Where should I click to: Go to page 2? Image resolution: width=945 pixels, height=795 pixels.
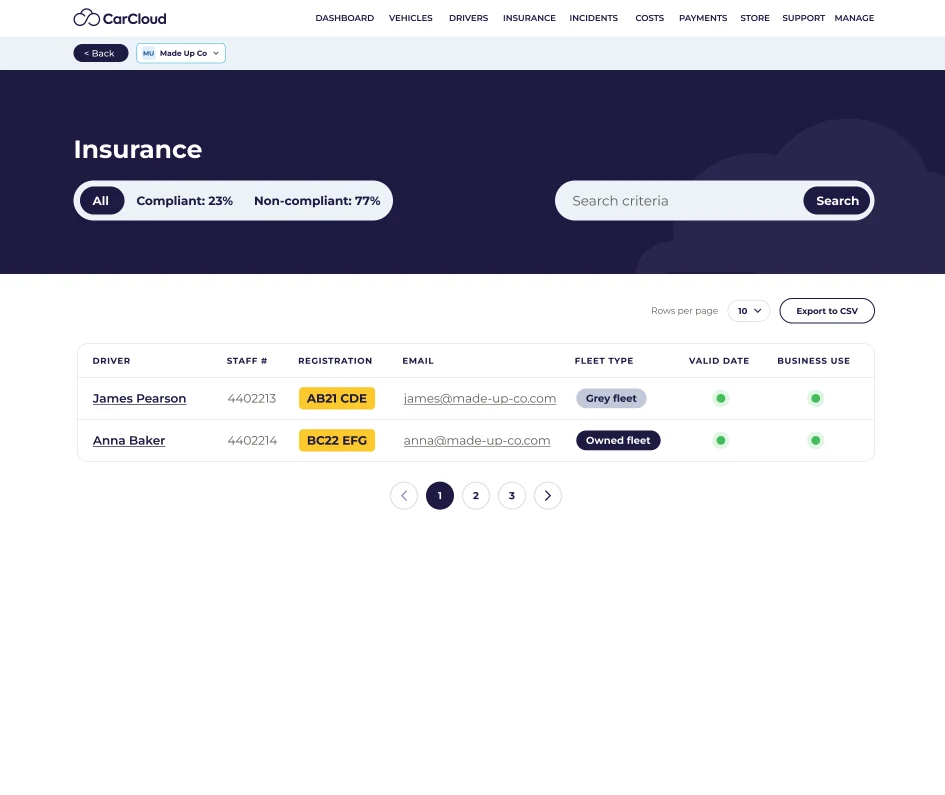click(476, 495)
